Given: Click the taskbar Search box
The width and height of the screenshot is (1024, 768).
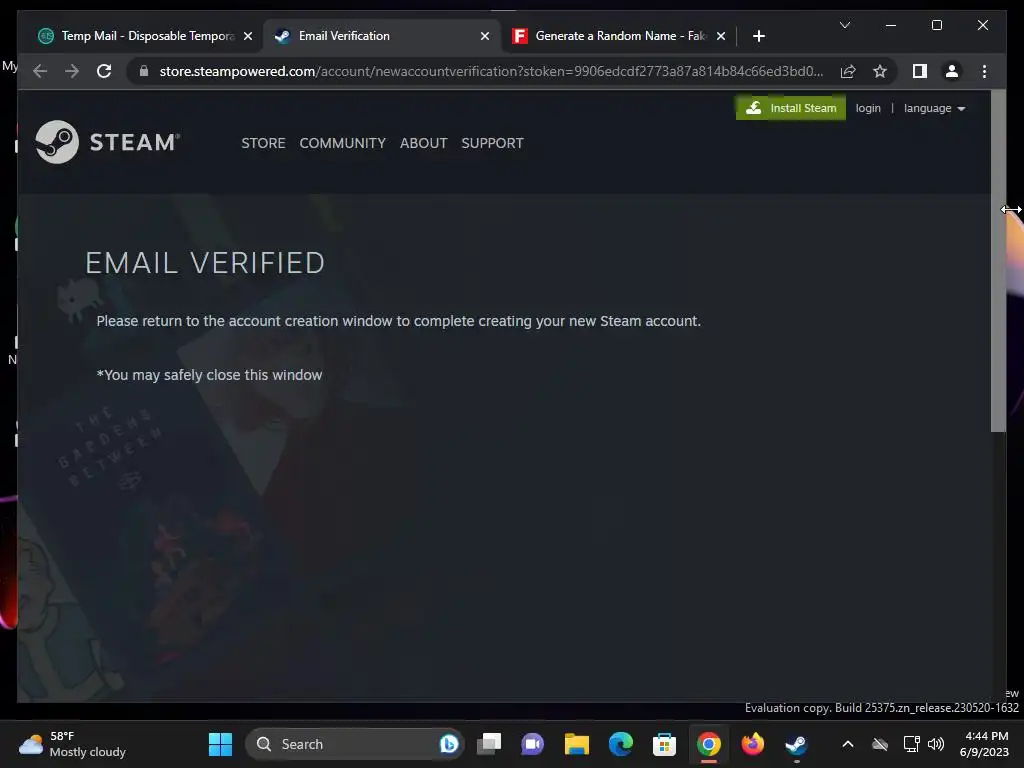Looking at the screenshot, I should [x=354, y=744].
